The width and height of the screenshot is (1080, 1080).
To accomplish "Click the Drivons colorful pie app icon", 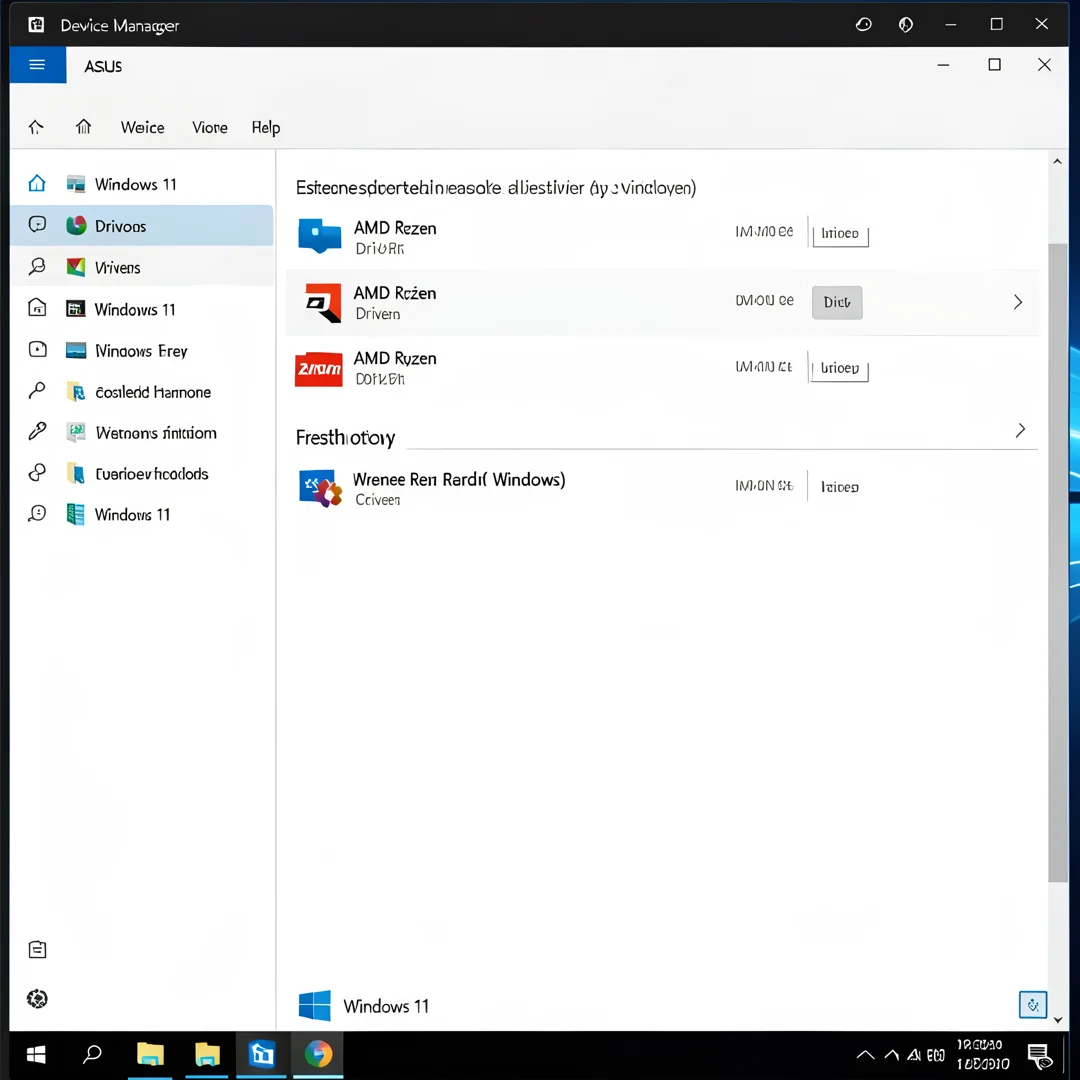I will click(x=76, y=225).
